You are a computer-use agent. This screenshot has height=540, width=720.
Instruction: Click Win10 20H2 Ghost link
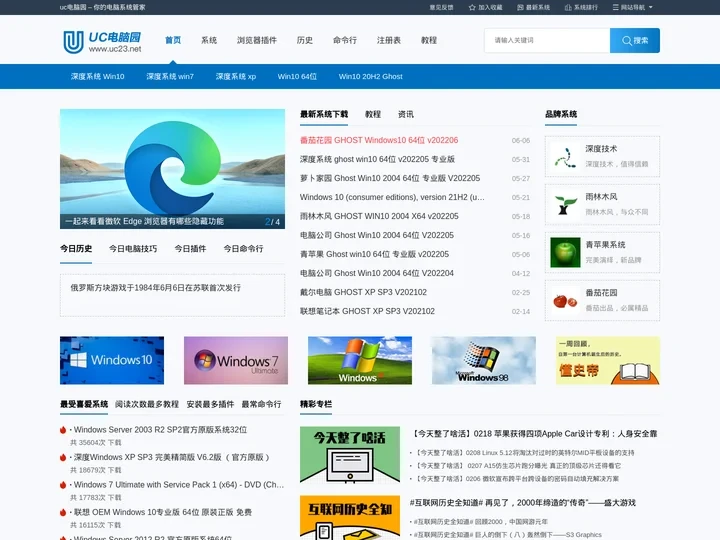tap(371, 77)
